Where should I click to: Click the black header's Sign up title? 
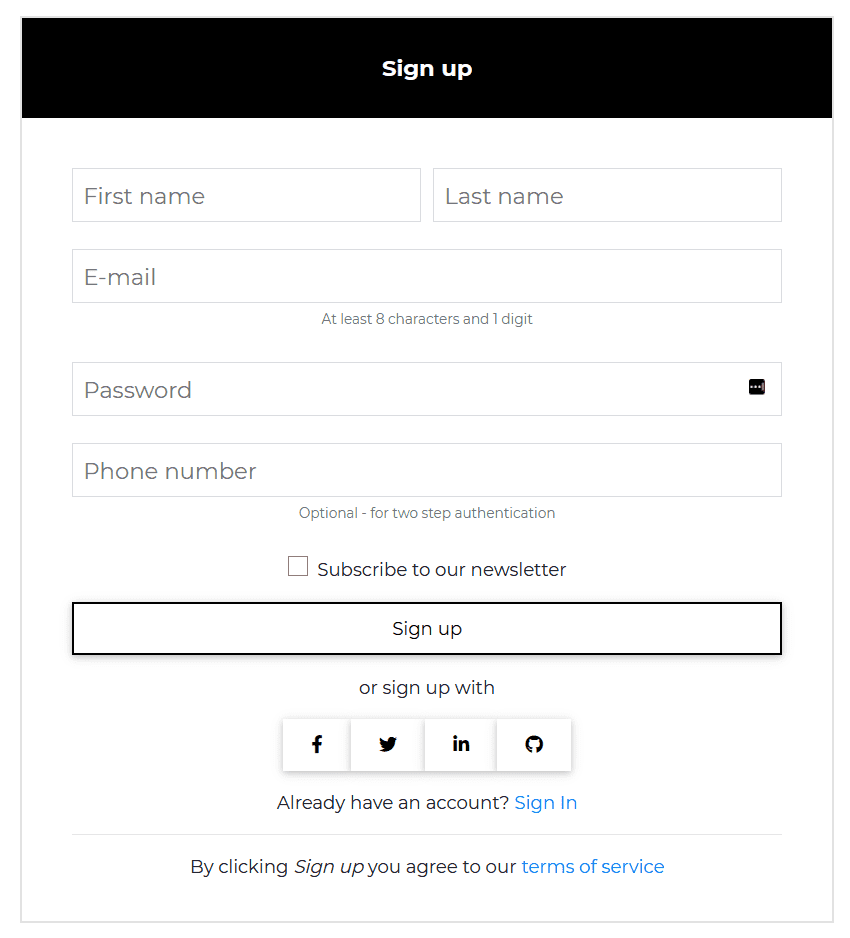pyautogui.click(x=427, y=69)
